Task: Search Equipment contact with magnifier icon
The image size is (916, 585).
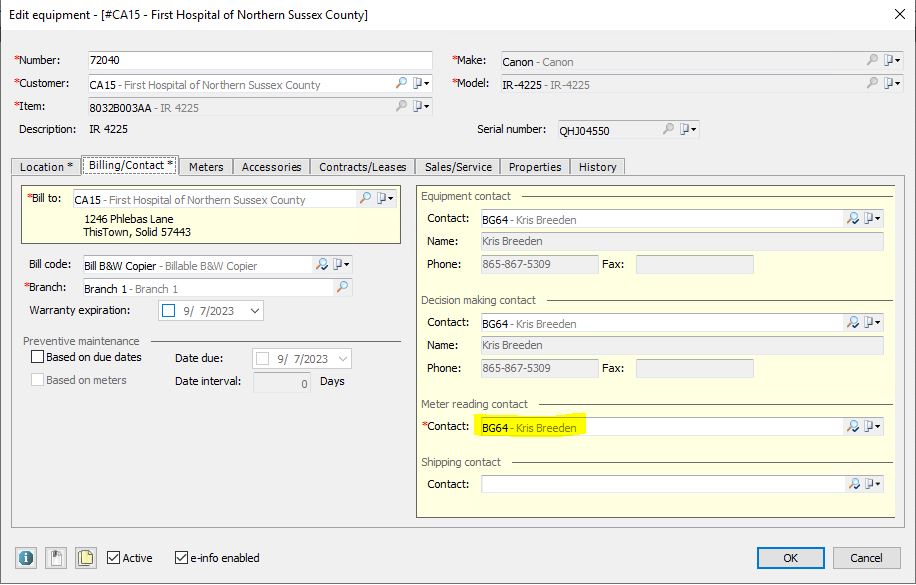Action: click(853, 219)
